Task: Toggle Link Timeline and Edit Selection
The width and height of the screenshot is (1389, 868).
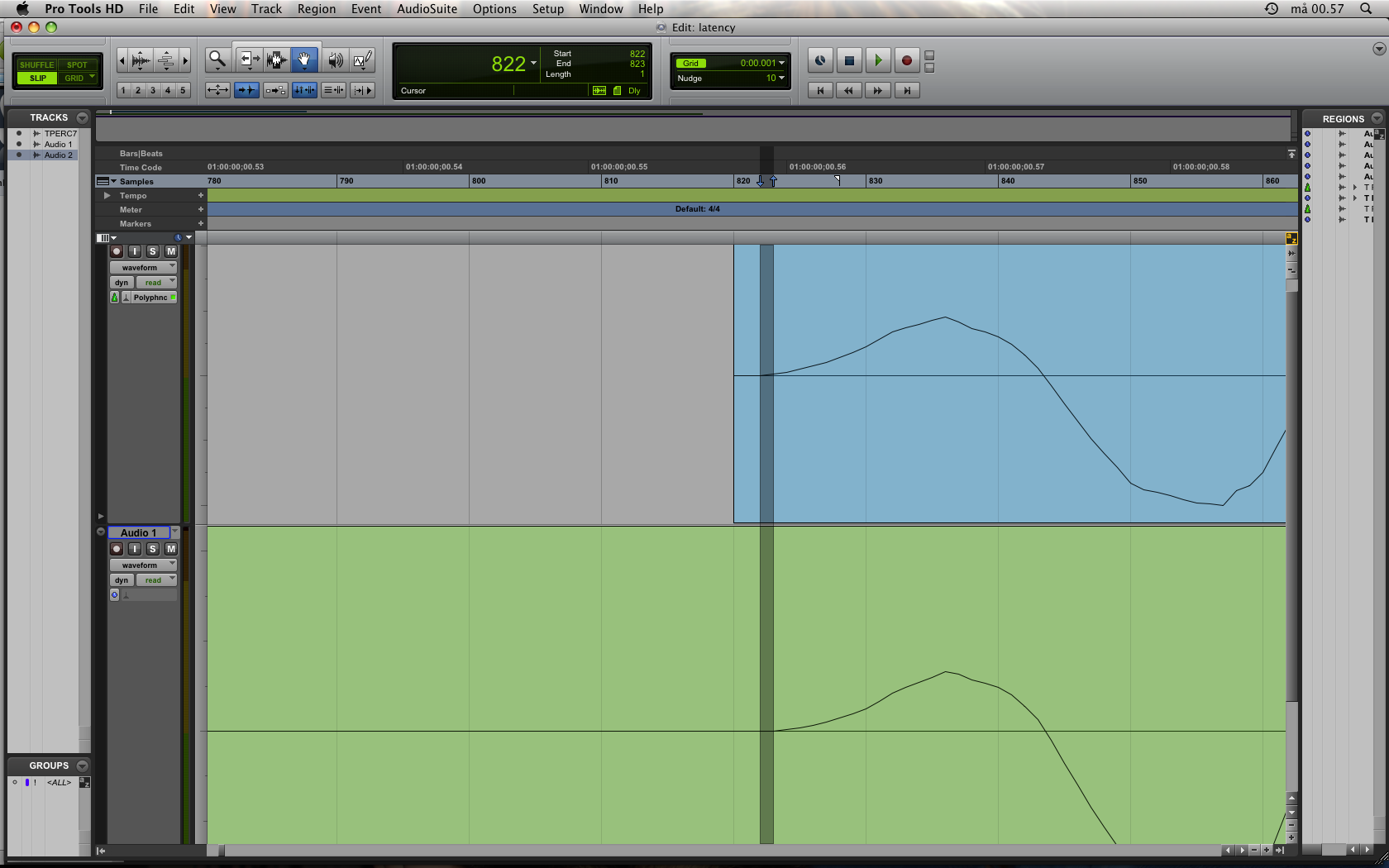Action: click(304, 90)
